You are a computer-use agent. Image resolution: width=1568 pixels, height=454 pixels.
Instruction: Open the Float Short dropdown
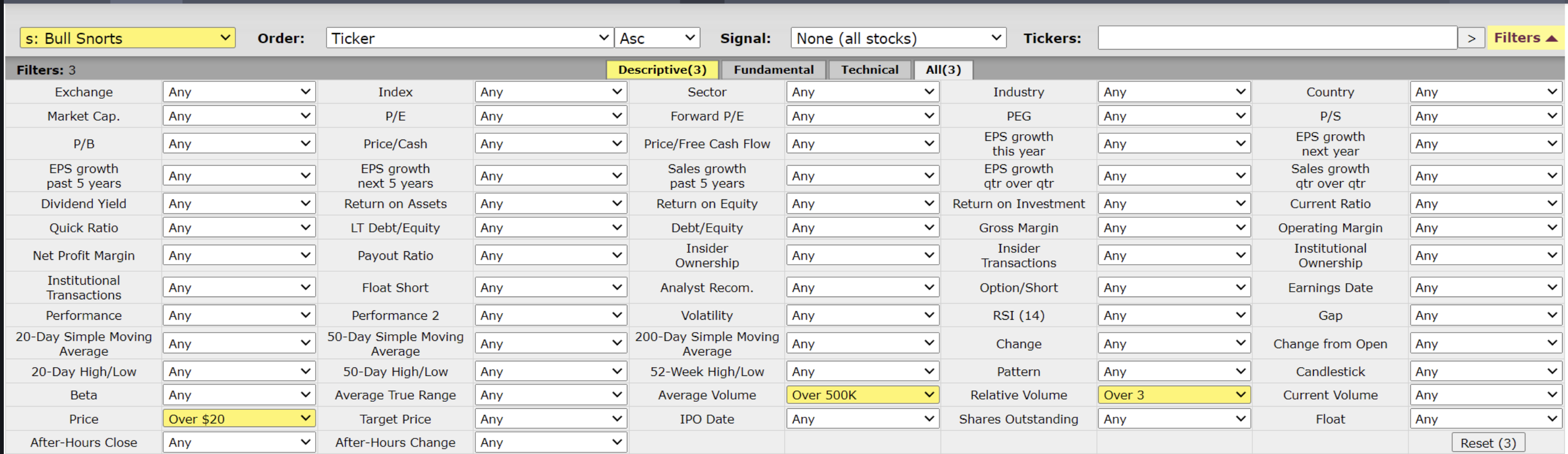pos(551,287)
